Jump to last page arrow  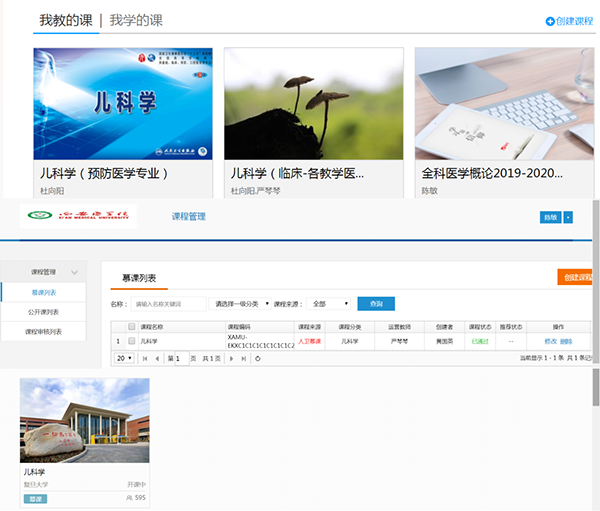243,358
